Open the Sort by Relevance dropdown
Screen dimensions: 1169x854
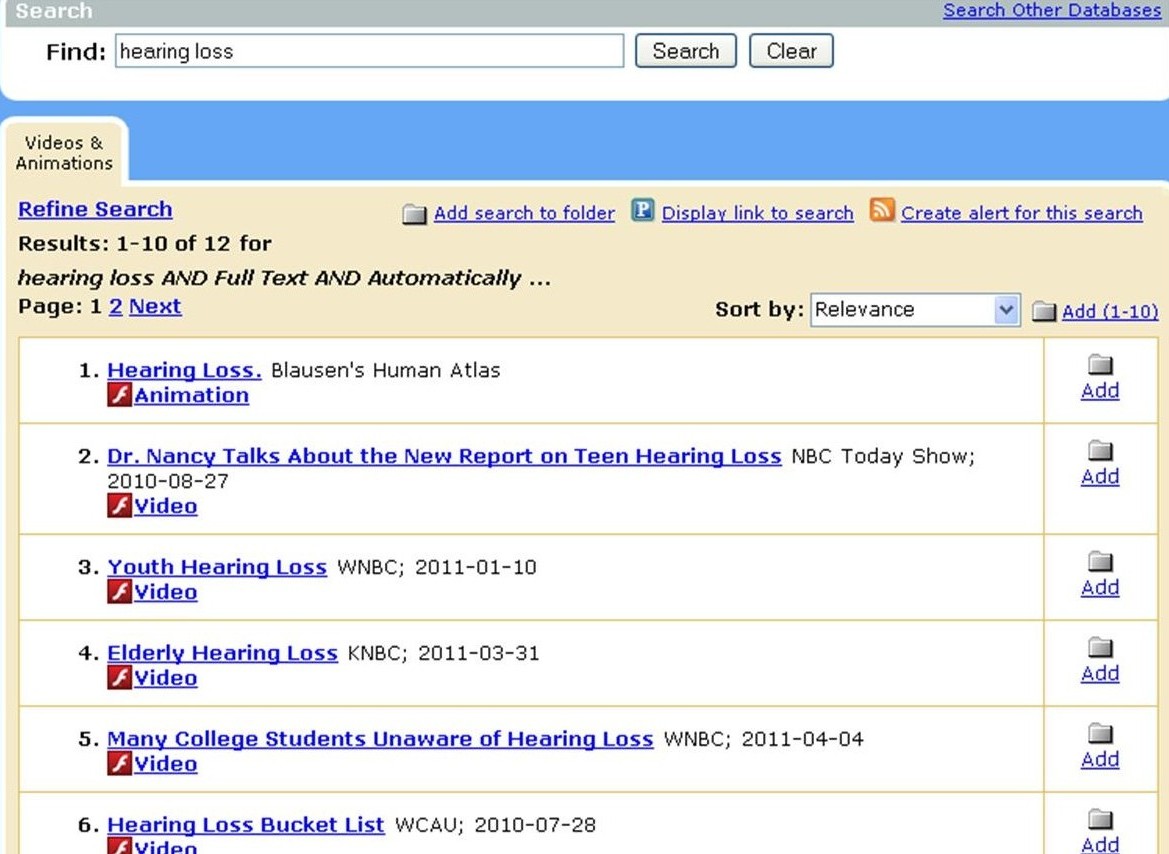[914, 310]
